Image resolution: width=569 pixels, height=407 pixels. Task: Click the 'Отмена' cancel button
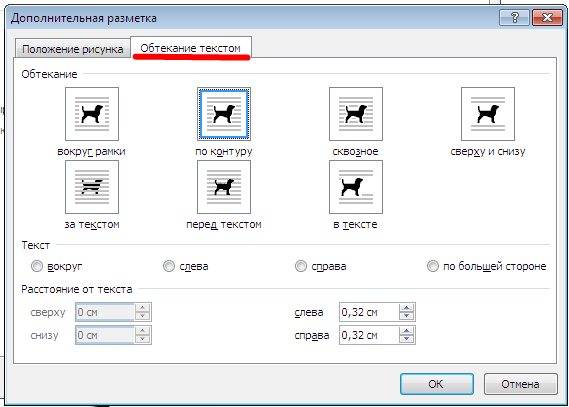click(520, 384)
